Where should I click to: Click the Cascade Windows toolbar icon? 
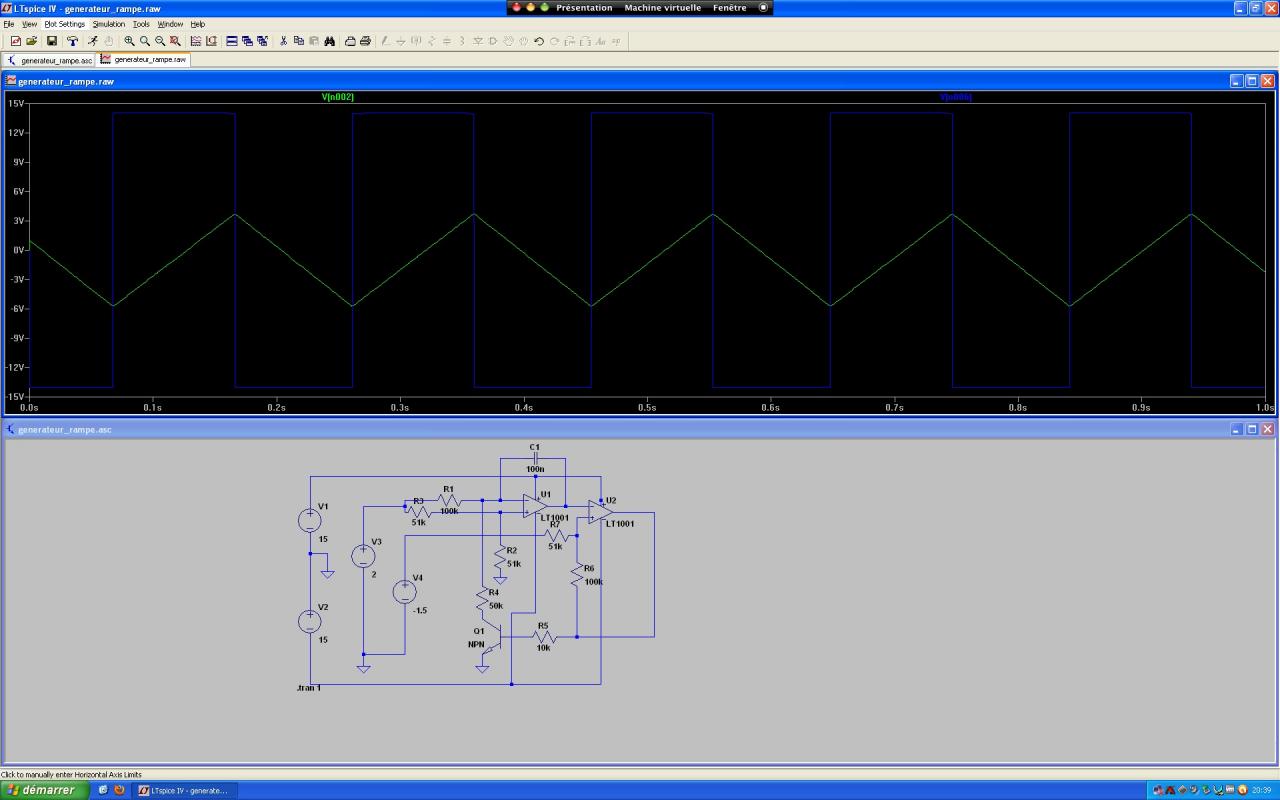(x=247, y=41)
